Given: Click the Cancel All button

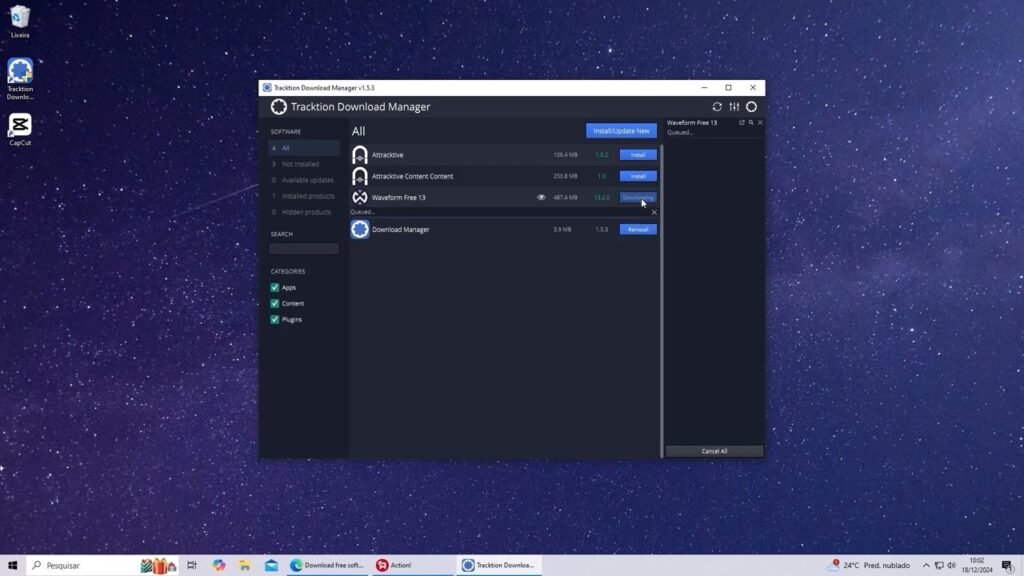Looking at the screenshot, I should [714, 451].
